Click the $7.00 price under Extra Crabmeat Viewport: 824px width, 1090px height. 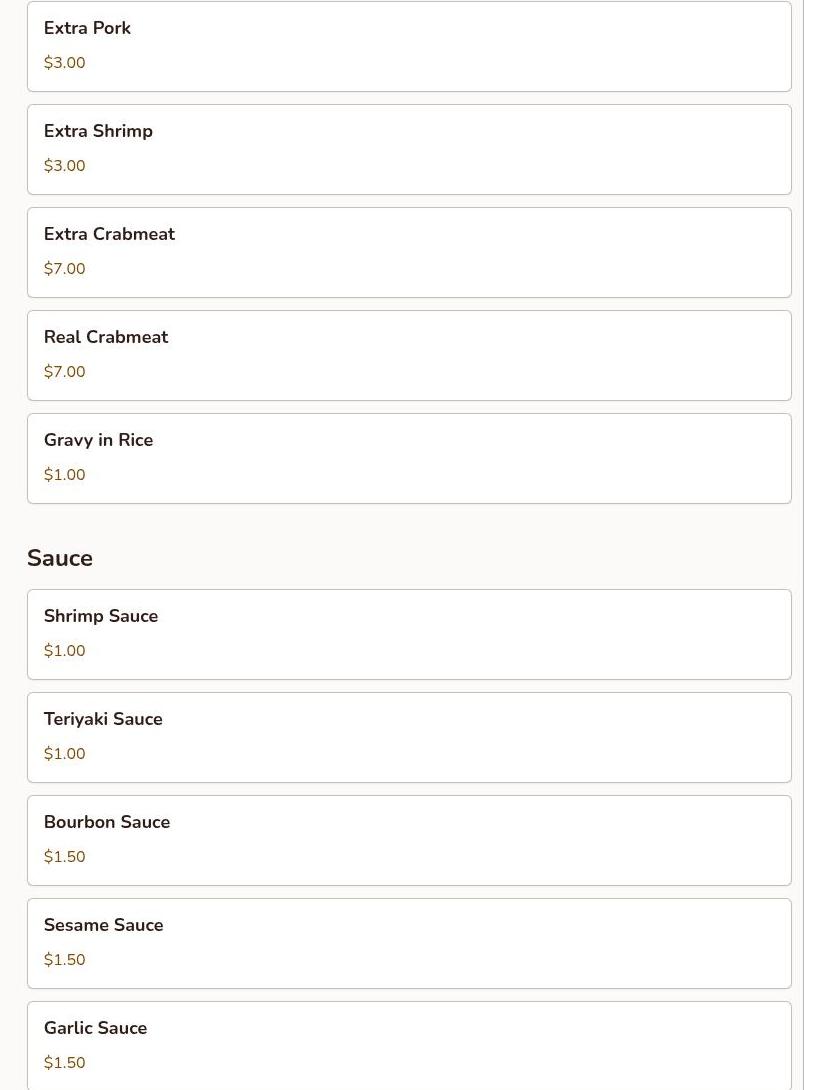click(65, 269)
